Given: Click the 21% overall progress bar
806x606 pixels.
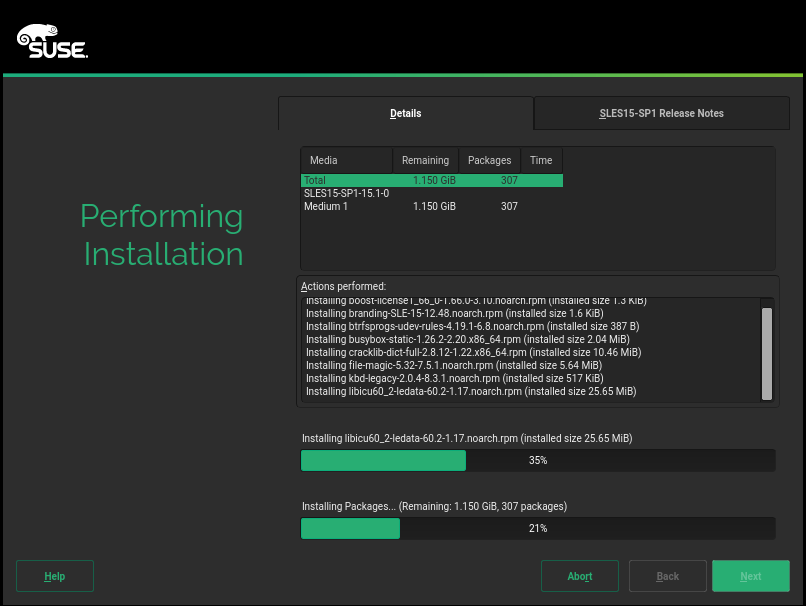Looking at the screenshot, I should coord(538,528).
